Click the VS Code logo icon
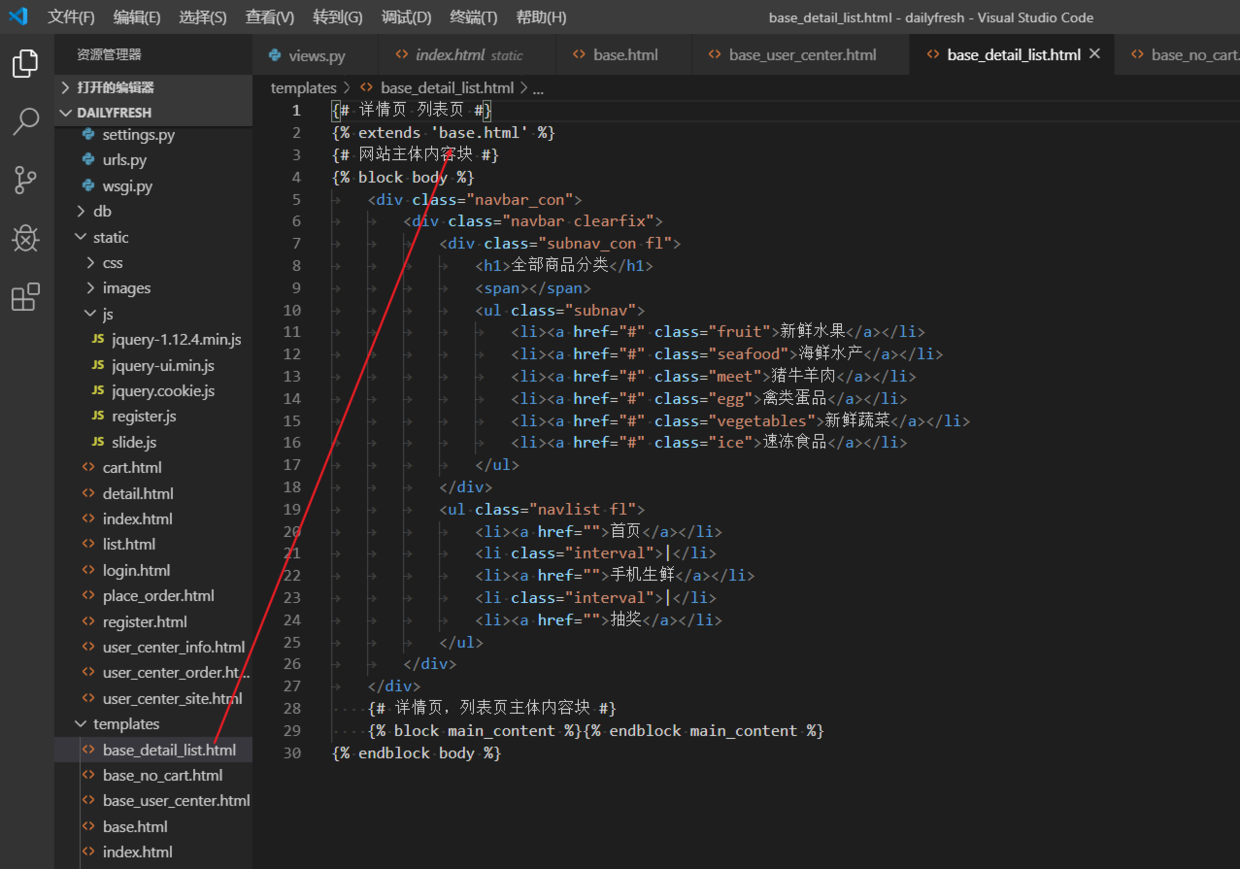Screen dimensions: 1240x869 coord(18,17)
